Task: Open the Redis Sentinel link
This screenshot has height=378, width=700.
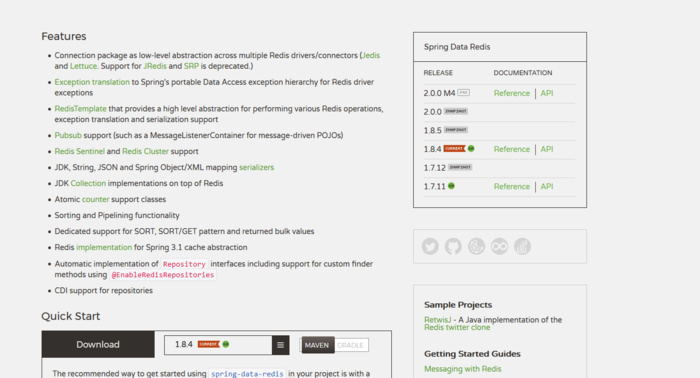Action: (79, 151)
